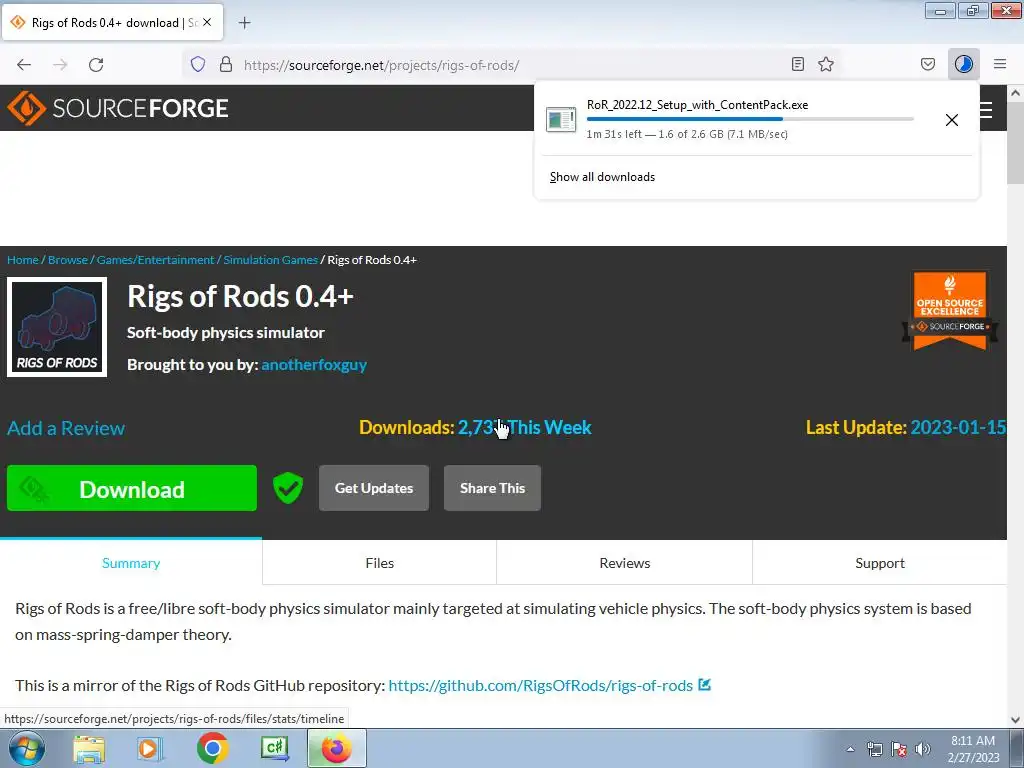Click the green Download button
The height and width of the screenshot is (768, 1024).
pos(132,488)
